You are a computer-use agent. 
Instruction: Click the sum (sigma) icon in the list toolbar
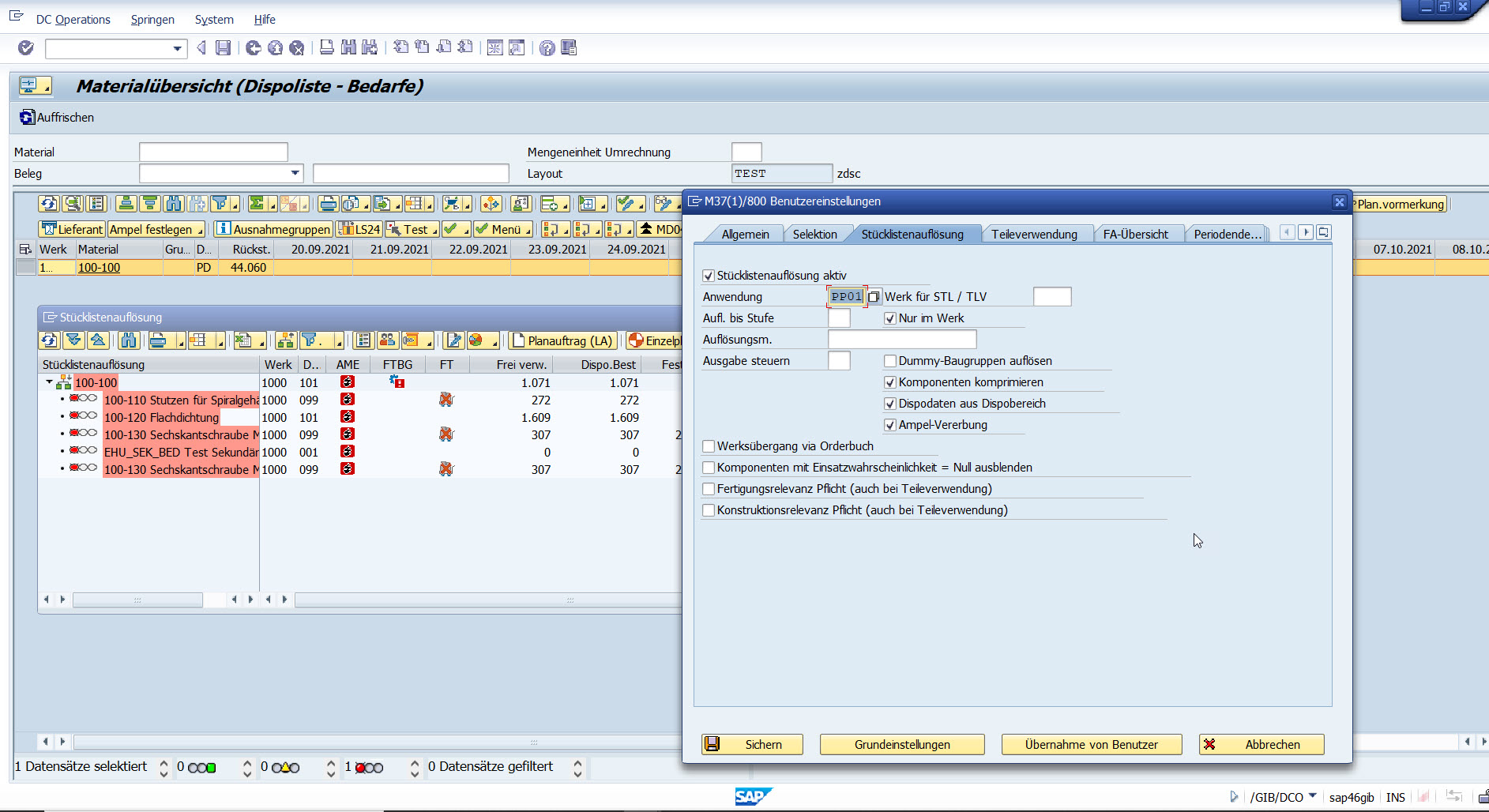click(x=257, y=205)
